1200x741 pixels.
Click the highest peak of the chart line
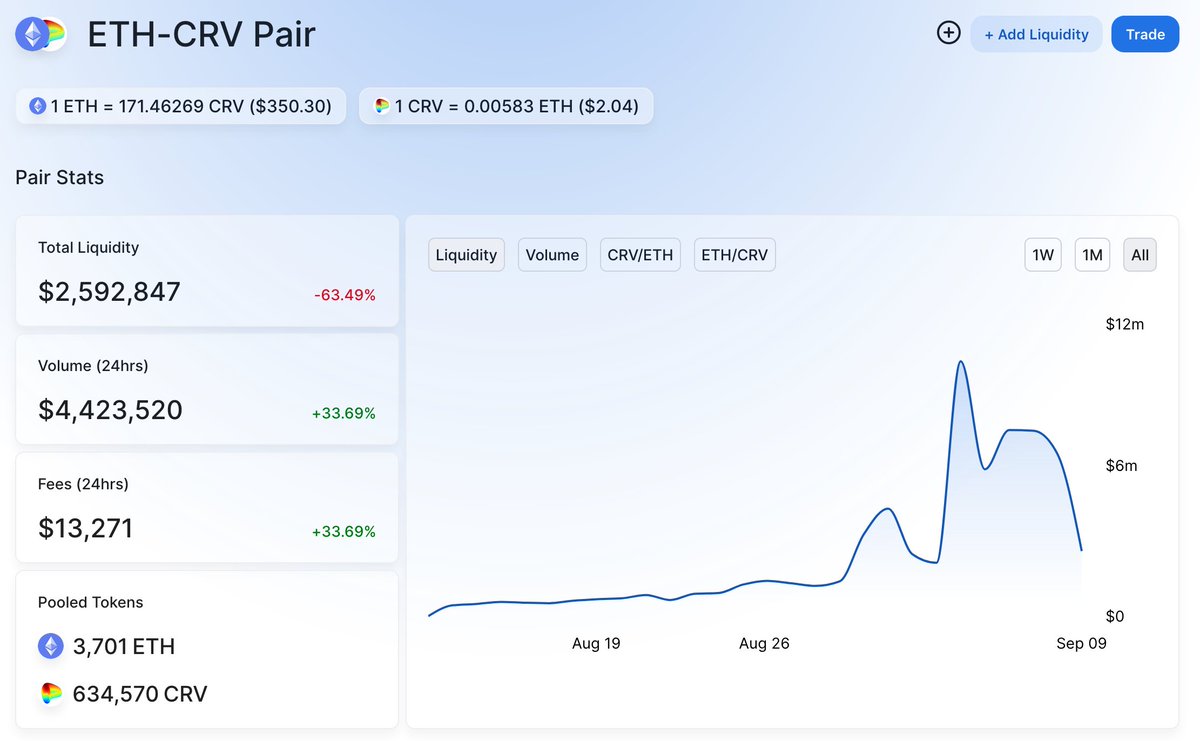[x=960, y=362]
